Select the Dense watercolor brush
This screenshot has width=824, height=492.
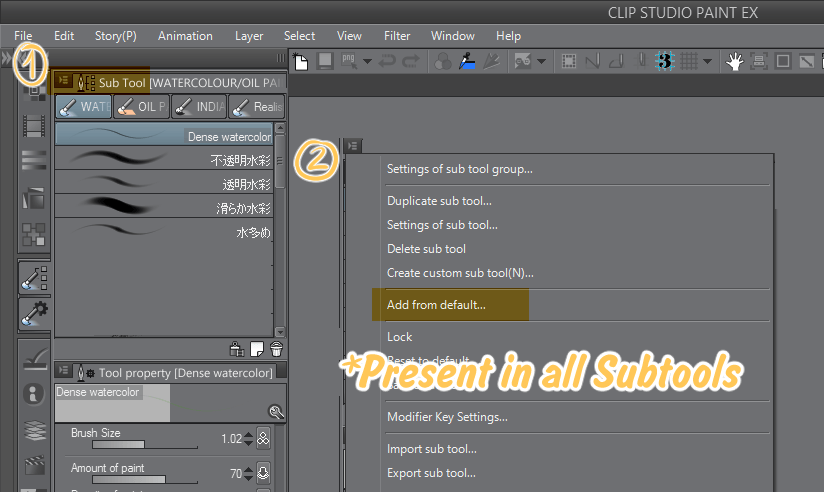[165, 136]
